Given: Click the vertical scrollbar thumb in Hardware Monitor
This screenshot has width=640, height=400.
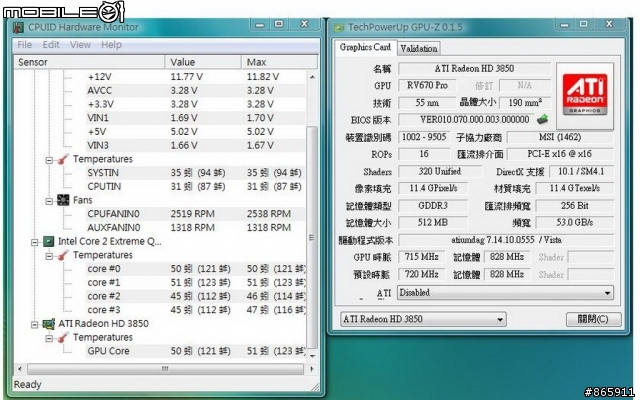Looking at the screenshot, I should tap(312, 238).
